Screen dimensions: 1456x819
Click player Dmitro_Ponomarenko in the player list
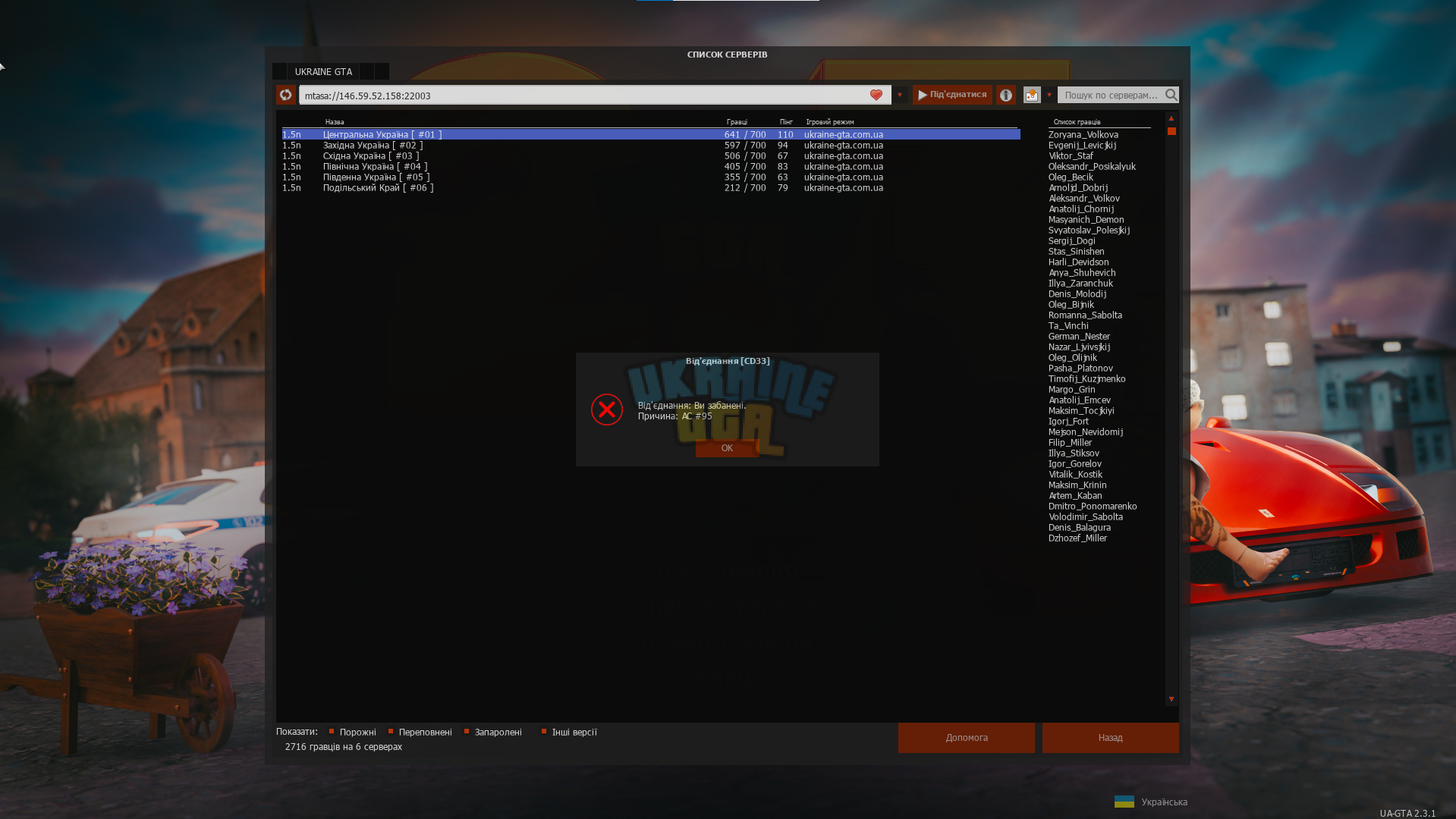[x=1093, y=506]
